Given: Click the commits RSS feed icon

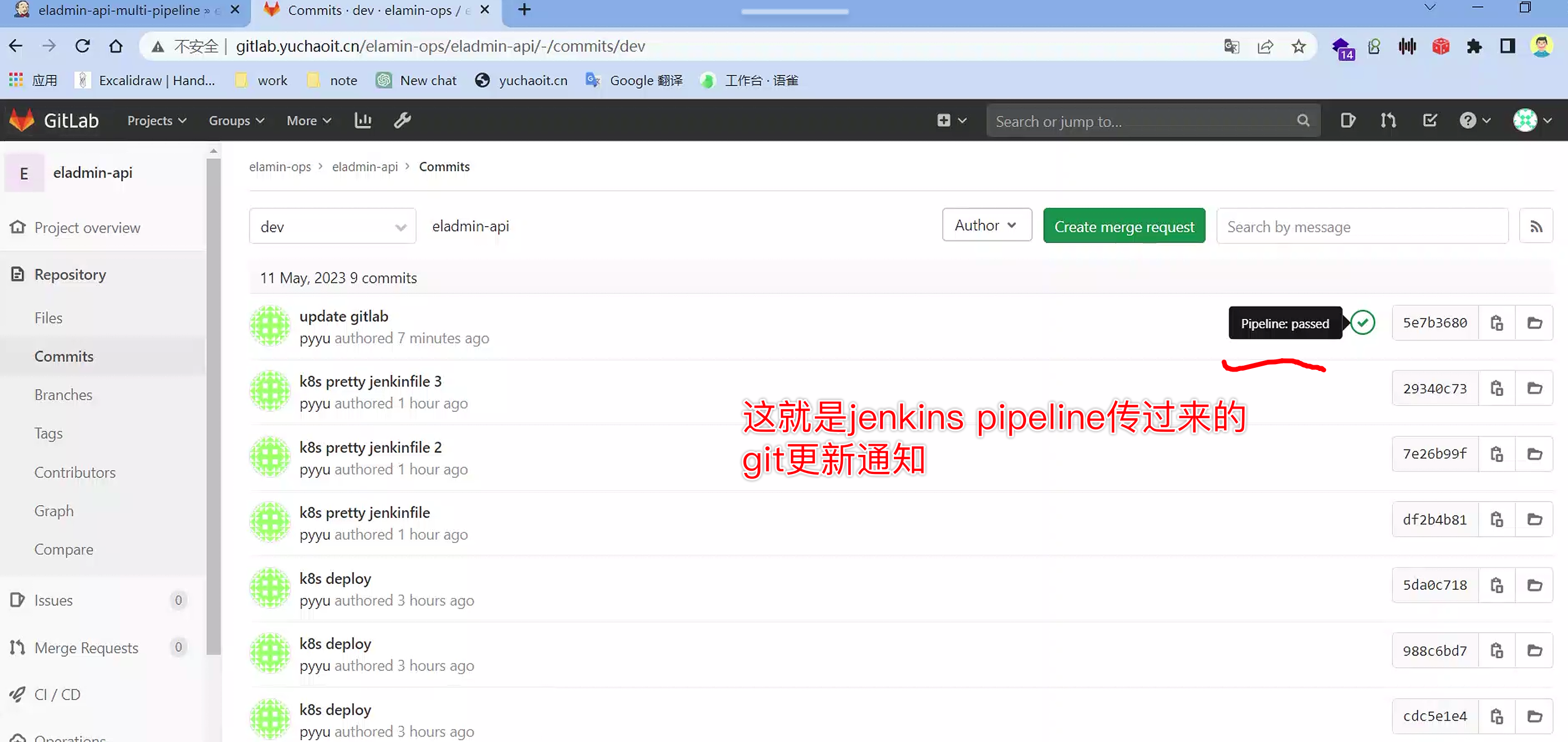Looking at the screenshot, I should coord(1535,227).
